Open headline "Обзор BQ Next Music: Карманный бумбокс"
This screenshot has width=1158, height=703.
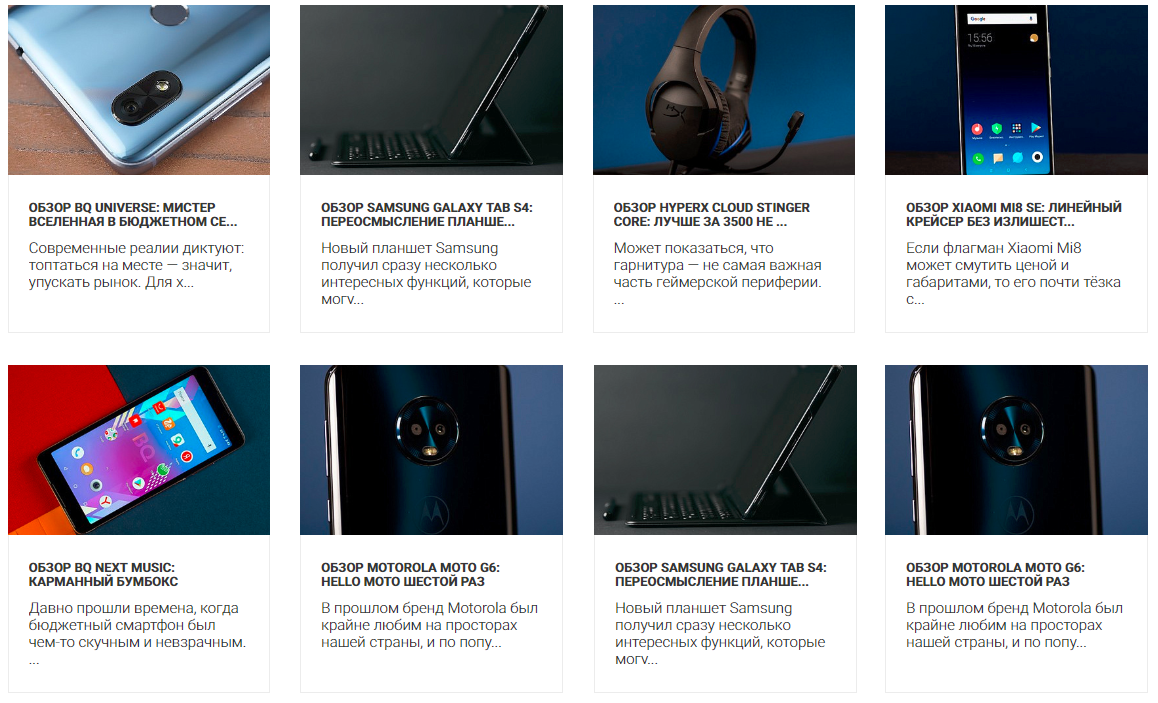coord(103,575)
